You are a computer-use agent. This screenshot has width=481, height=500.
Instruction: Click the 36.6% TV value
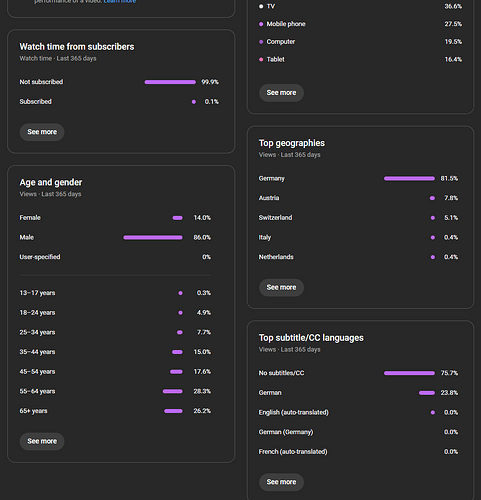(x=453, y=6)
